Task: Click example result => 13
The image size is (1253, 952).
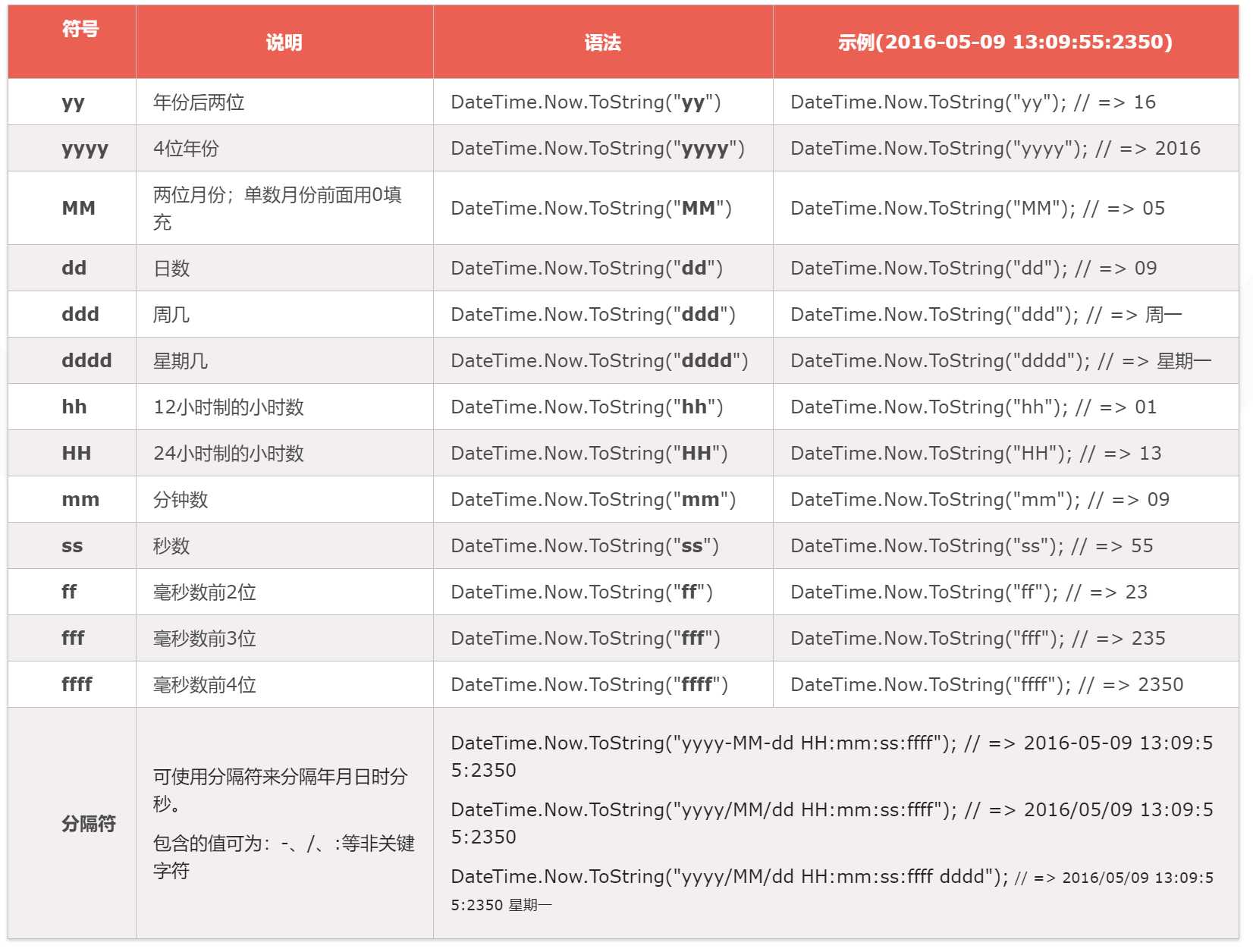Action: 976,453
